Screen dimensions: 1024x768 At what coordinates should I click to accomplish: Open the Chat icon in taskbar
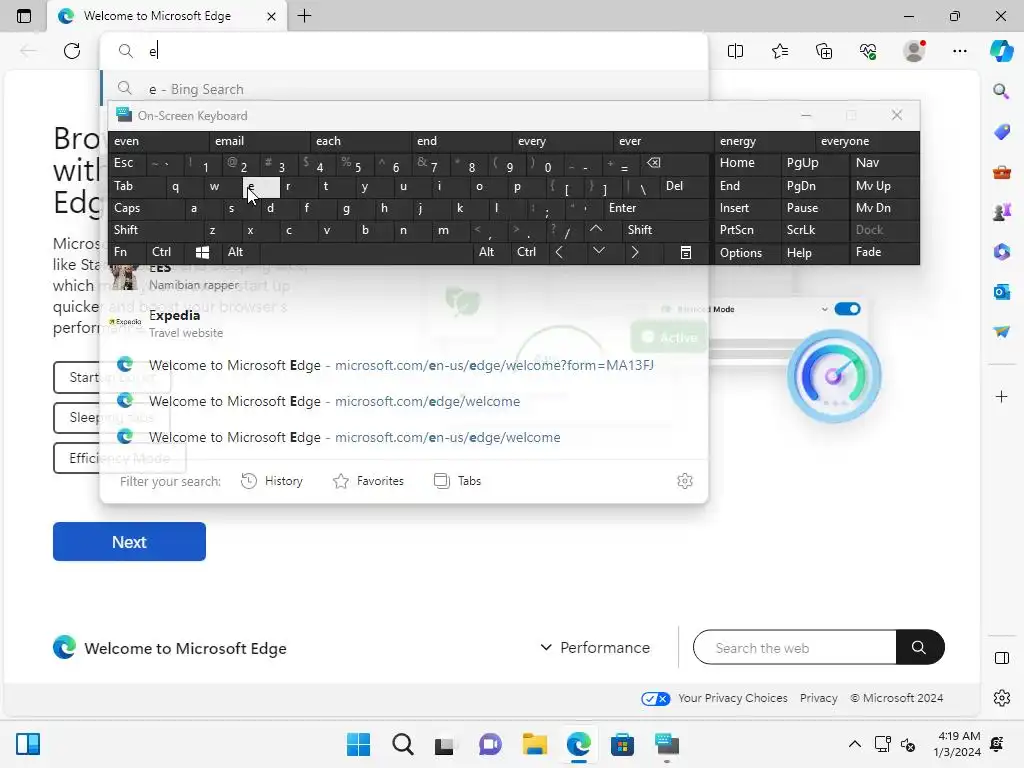[490, 744]
